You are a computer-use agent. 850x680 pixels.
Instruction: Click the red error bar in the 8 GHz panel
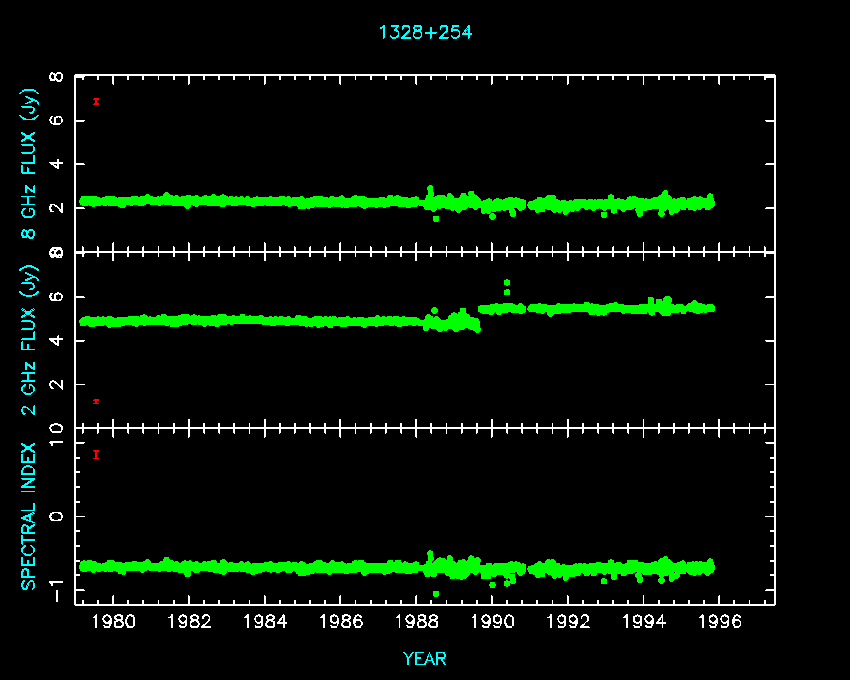(96, 101)
